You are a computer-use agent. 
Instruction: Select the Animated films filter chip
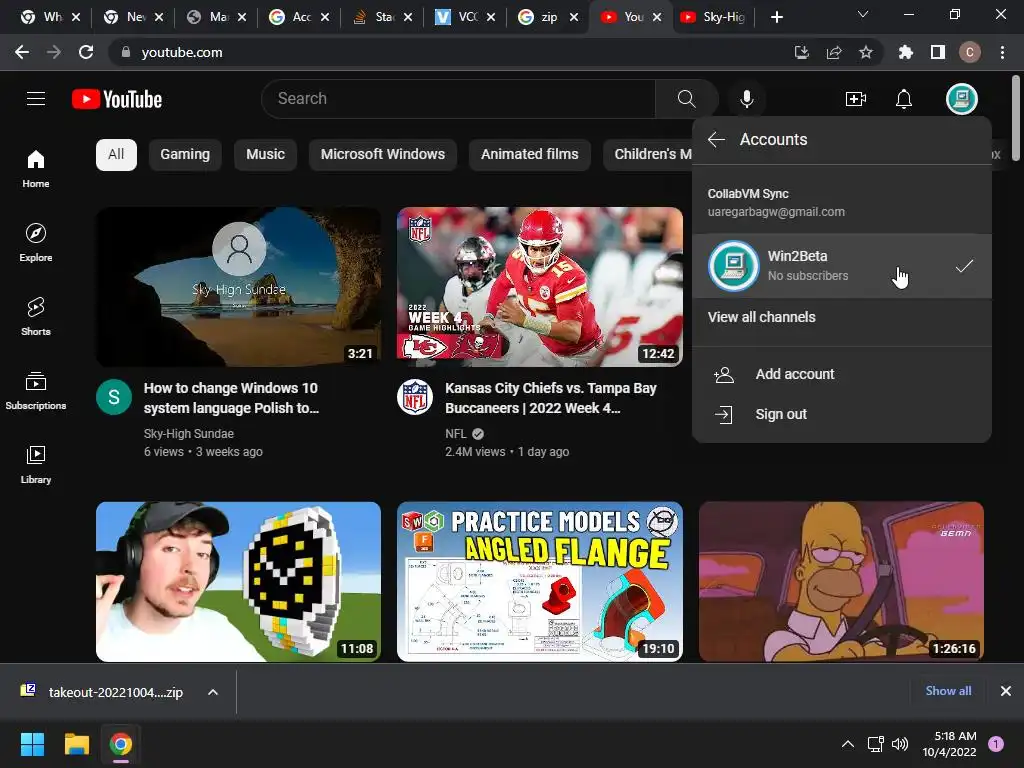[x=530, y=155]
